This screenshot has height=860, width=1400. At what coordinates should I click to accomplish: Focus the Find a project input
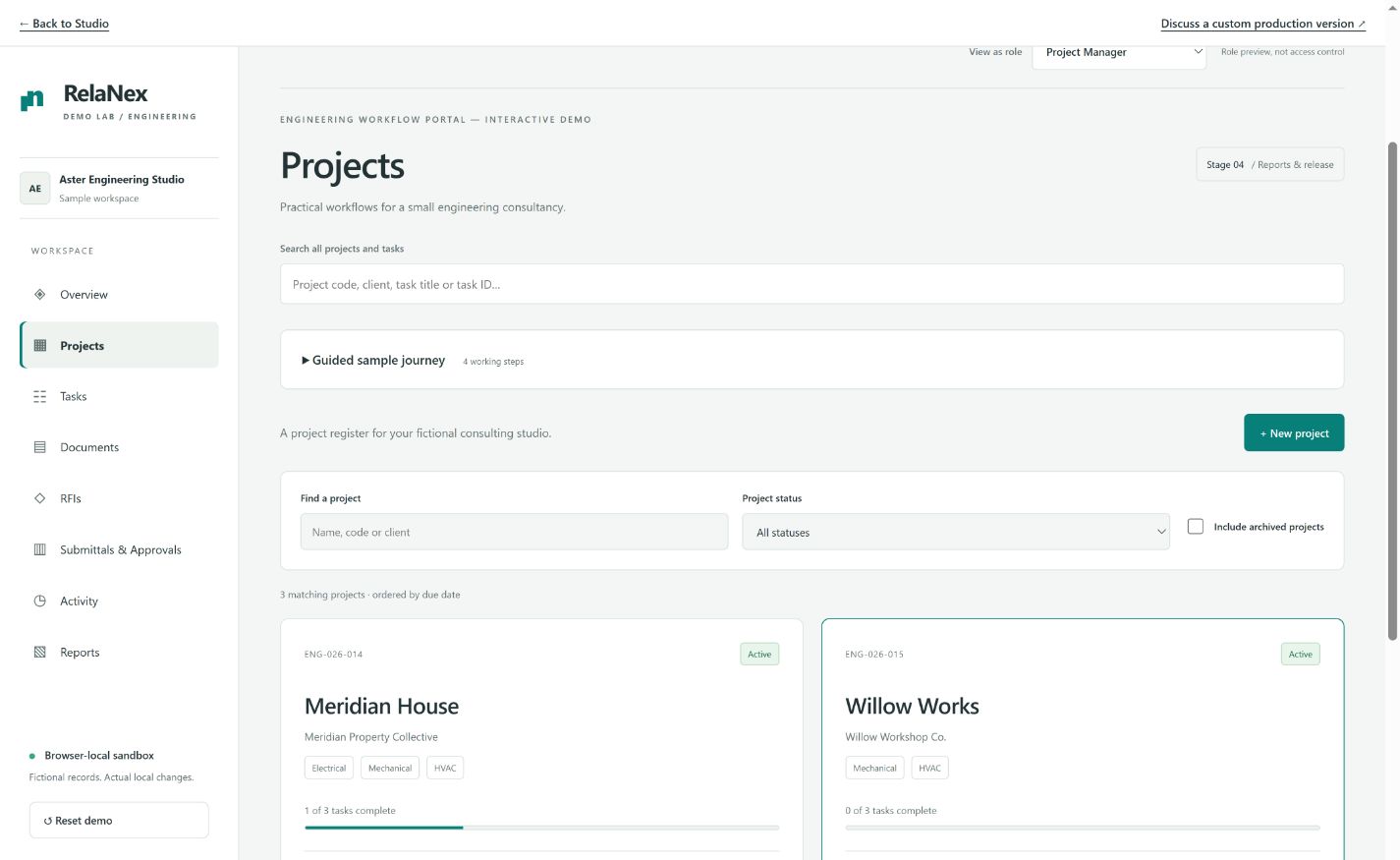(x=514, y=532)
